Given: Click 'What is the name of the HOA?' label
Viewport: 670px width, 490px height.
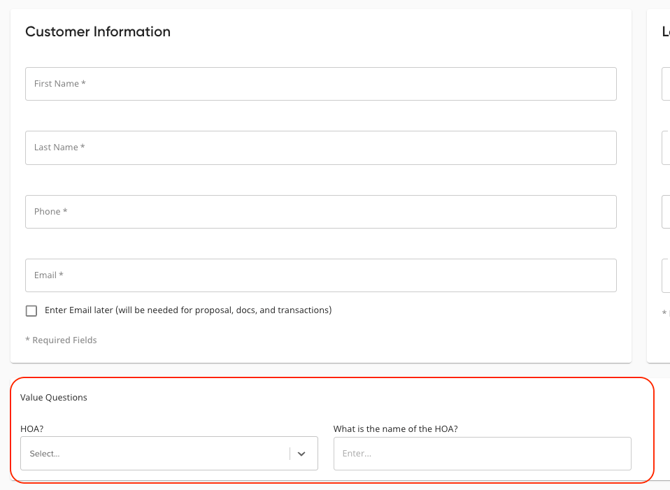Looking at the screenshot, I should click(395, 429).
